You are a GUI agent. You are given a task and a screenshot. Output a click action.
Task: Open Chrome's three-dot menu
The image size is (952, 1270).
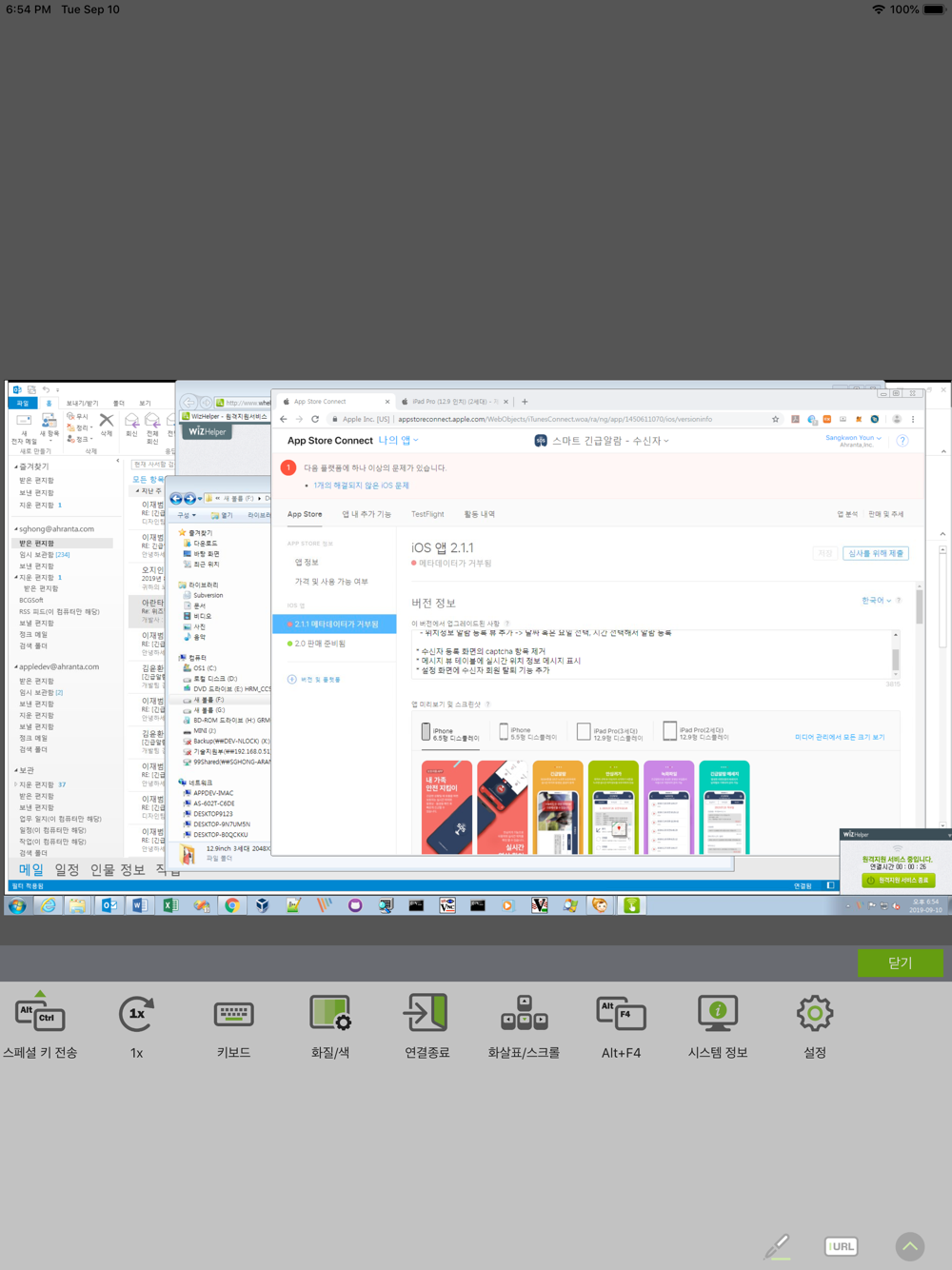(912, 419)
